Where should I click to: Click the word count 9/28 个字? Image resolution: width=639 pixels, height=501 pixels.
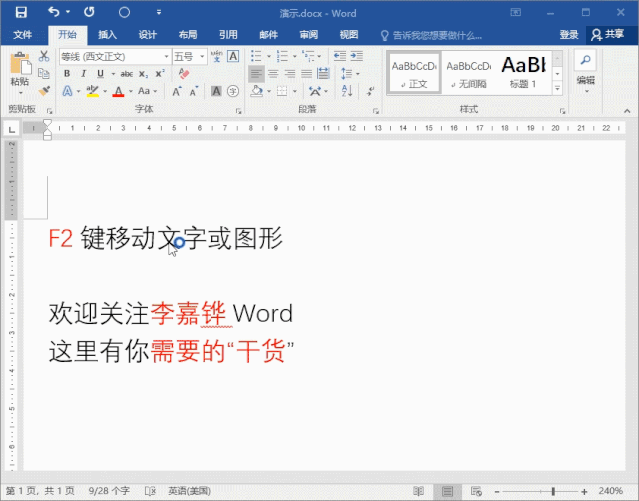109,491
